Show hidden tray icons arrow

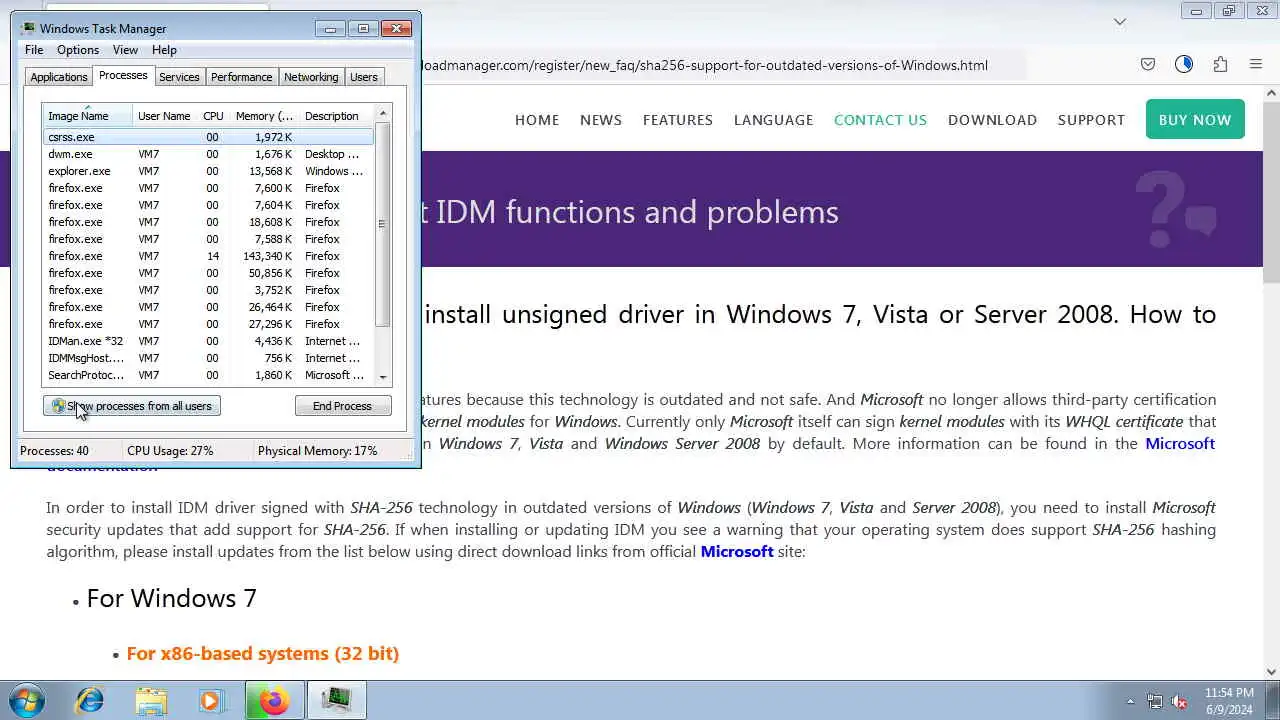pyautogui.click(x=1130, y=701)
